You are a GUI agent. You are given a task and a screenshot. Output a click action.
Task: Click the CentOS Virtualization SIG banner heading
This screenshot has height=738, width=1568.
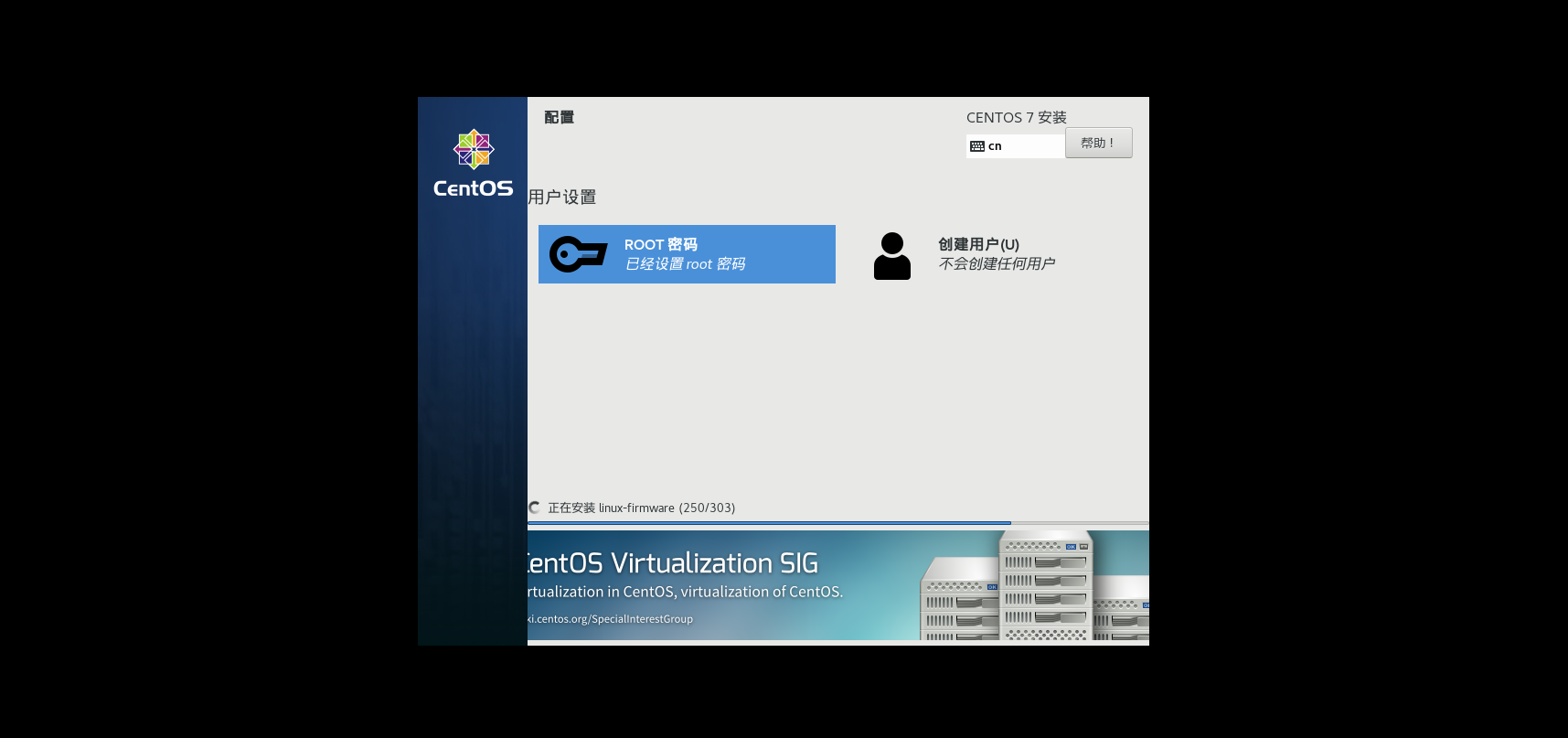[673, 563]
